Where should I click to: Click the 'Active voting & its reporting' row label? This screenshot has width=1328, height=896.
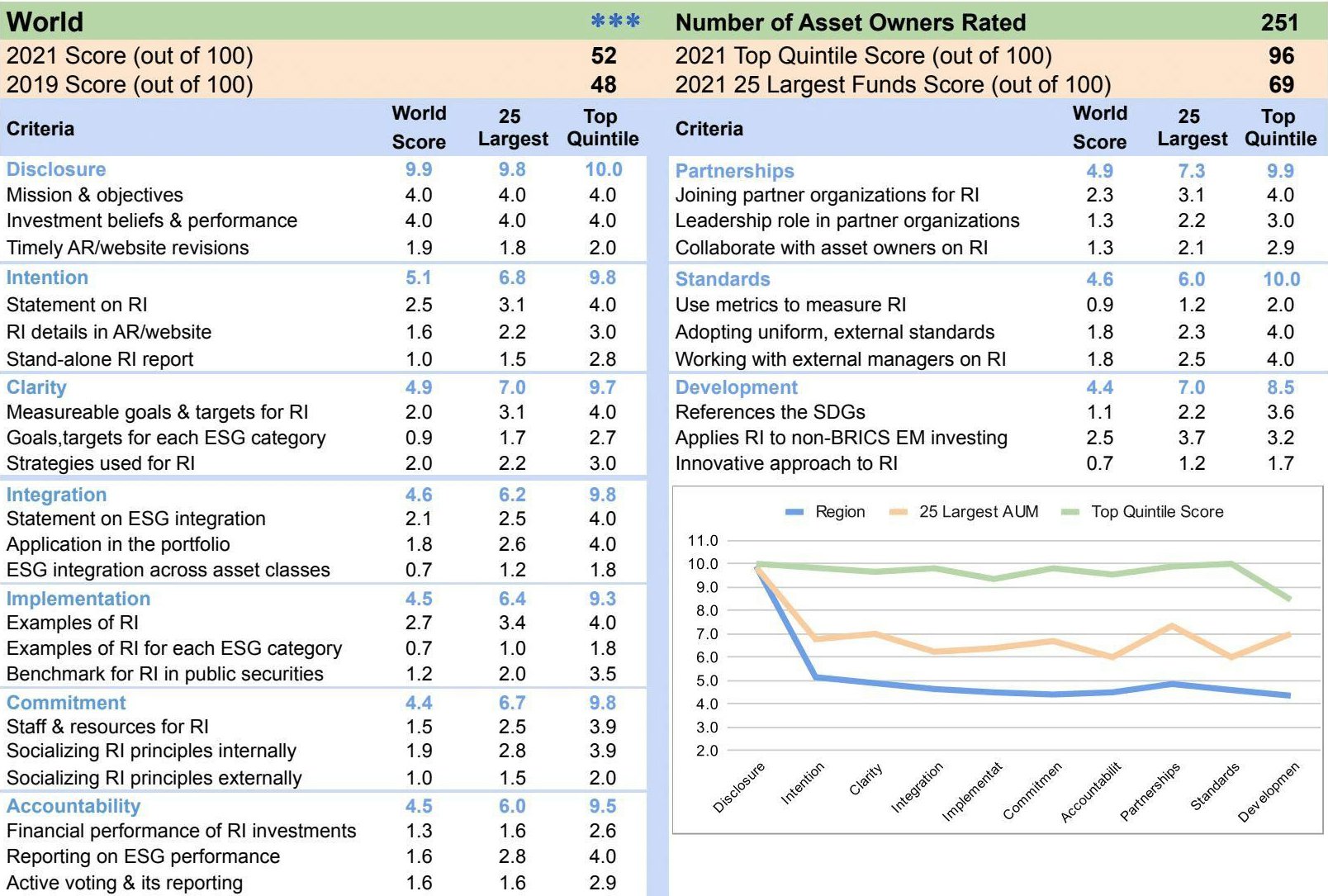click(125, 883)
